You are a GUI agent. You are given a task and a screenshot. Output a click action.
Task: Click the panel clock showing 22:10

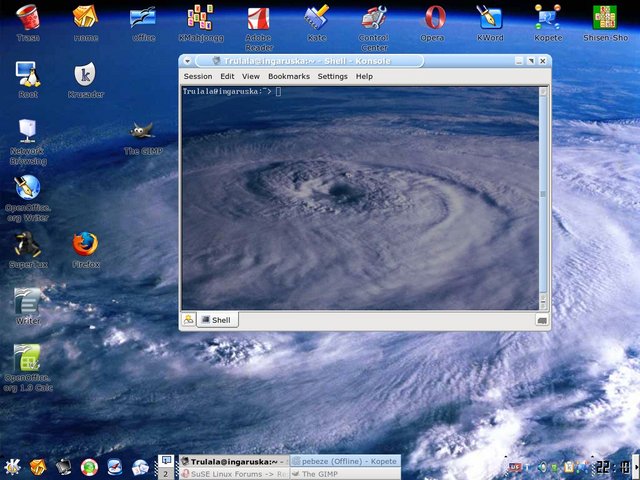(x=613, y=467)
